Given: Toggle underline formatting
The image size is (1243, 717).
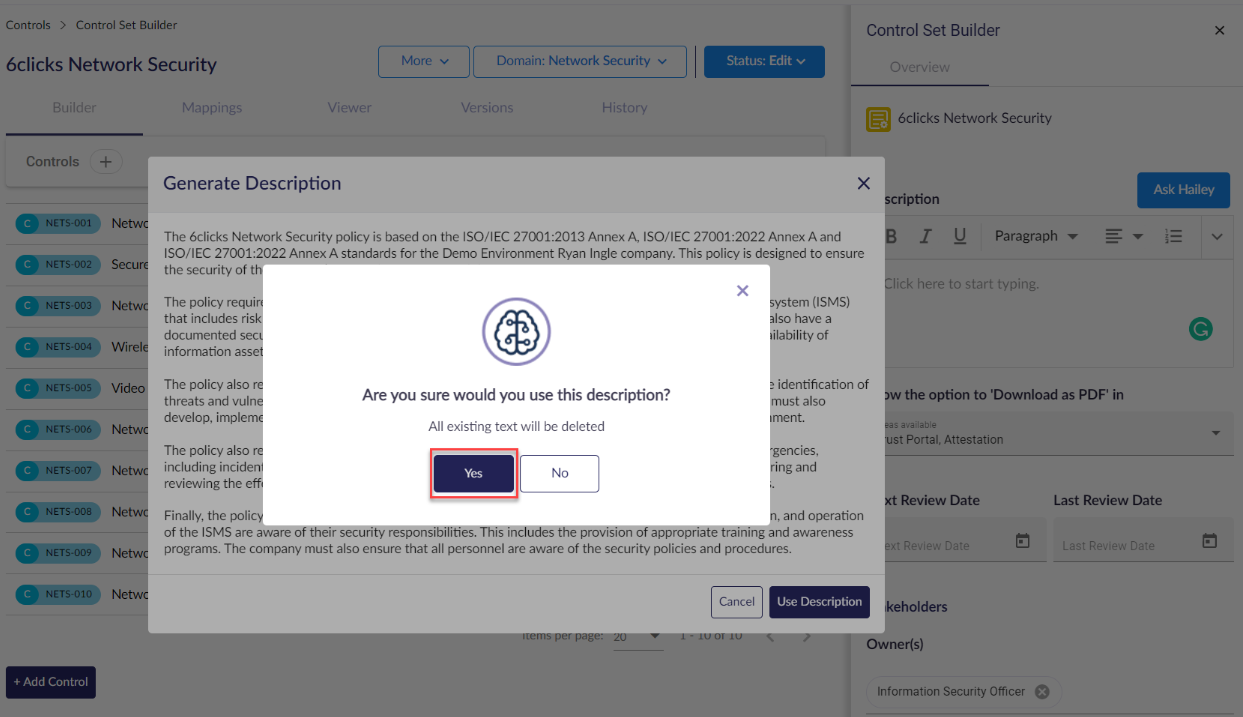Looking at the screenshot, I should click(x=959, y=237).
